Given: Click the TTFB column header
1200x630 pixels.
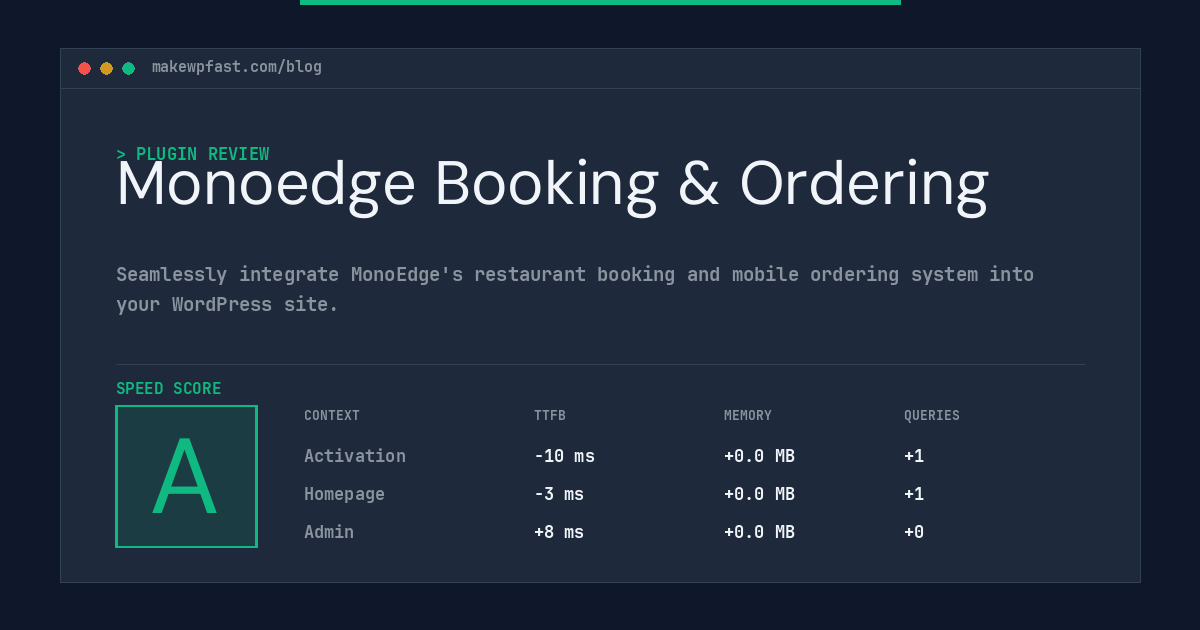Looking at the screenshot, I should pyautogui.click(x=550, y=415).
